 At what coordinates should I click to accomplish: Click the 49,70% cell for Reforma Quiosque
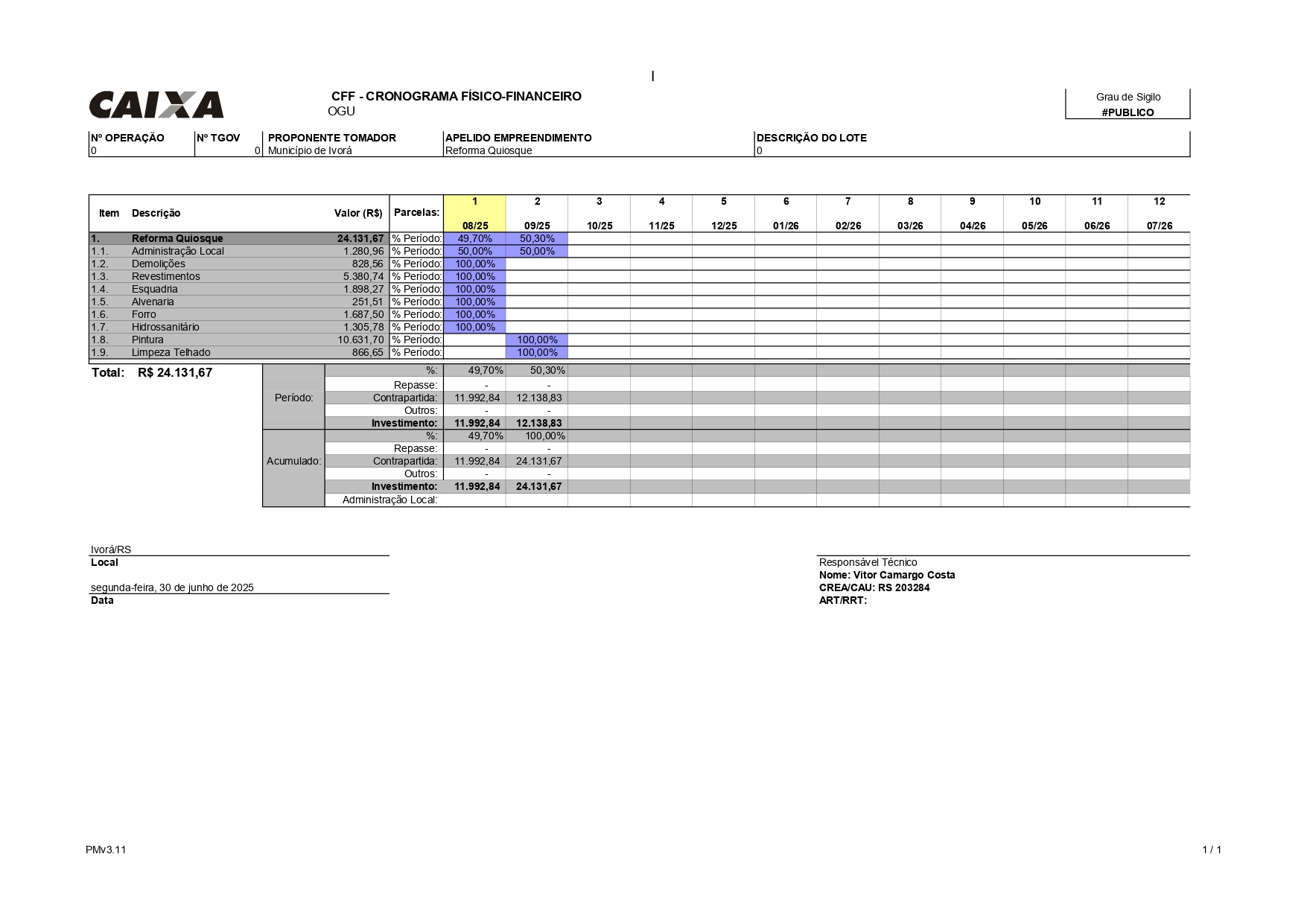475,238
